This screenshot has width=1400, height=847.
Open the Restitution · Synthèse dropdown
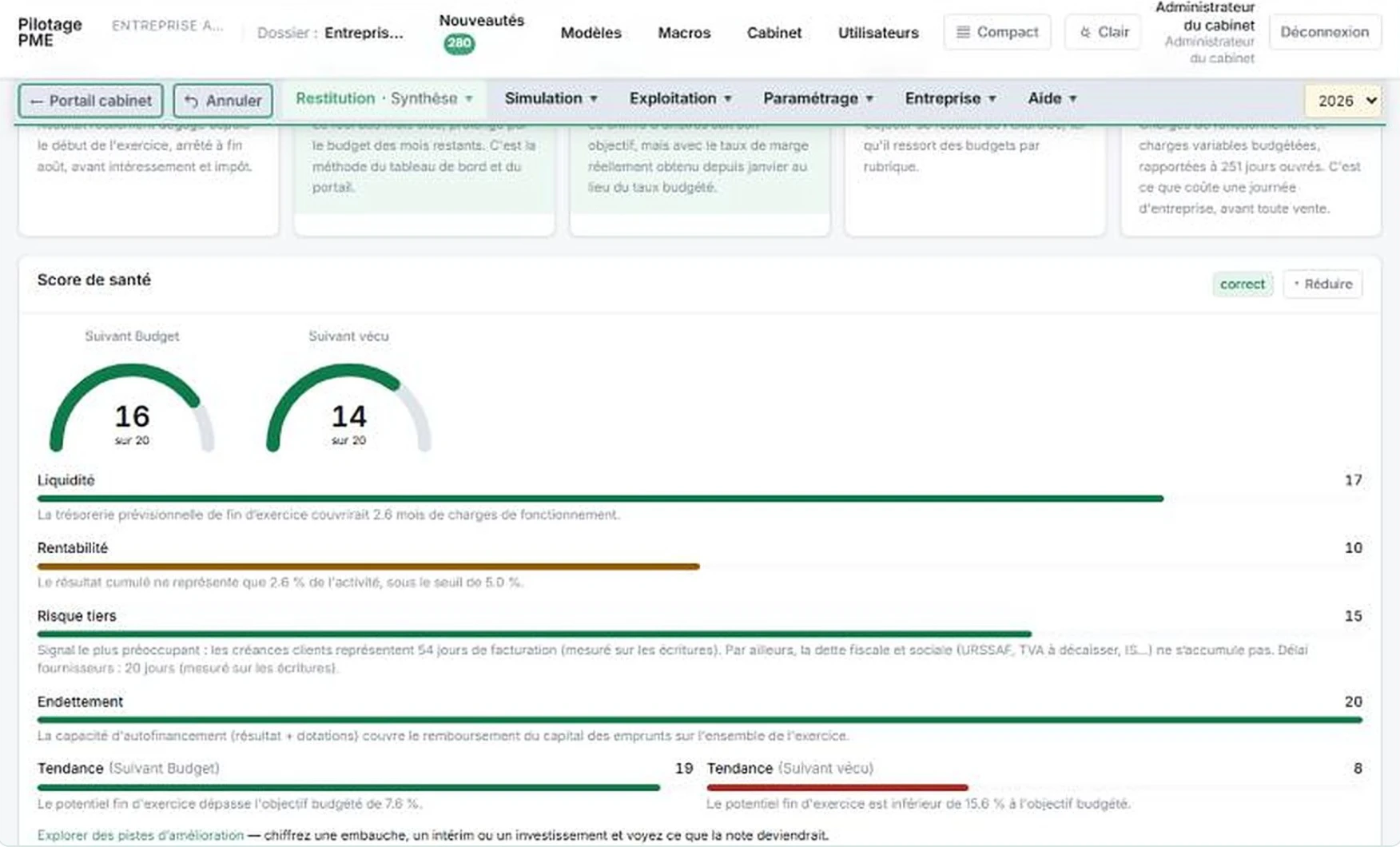(384, 98)
